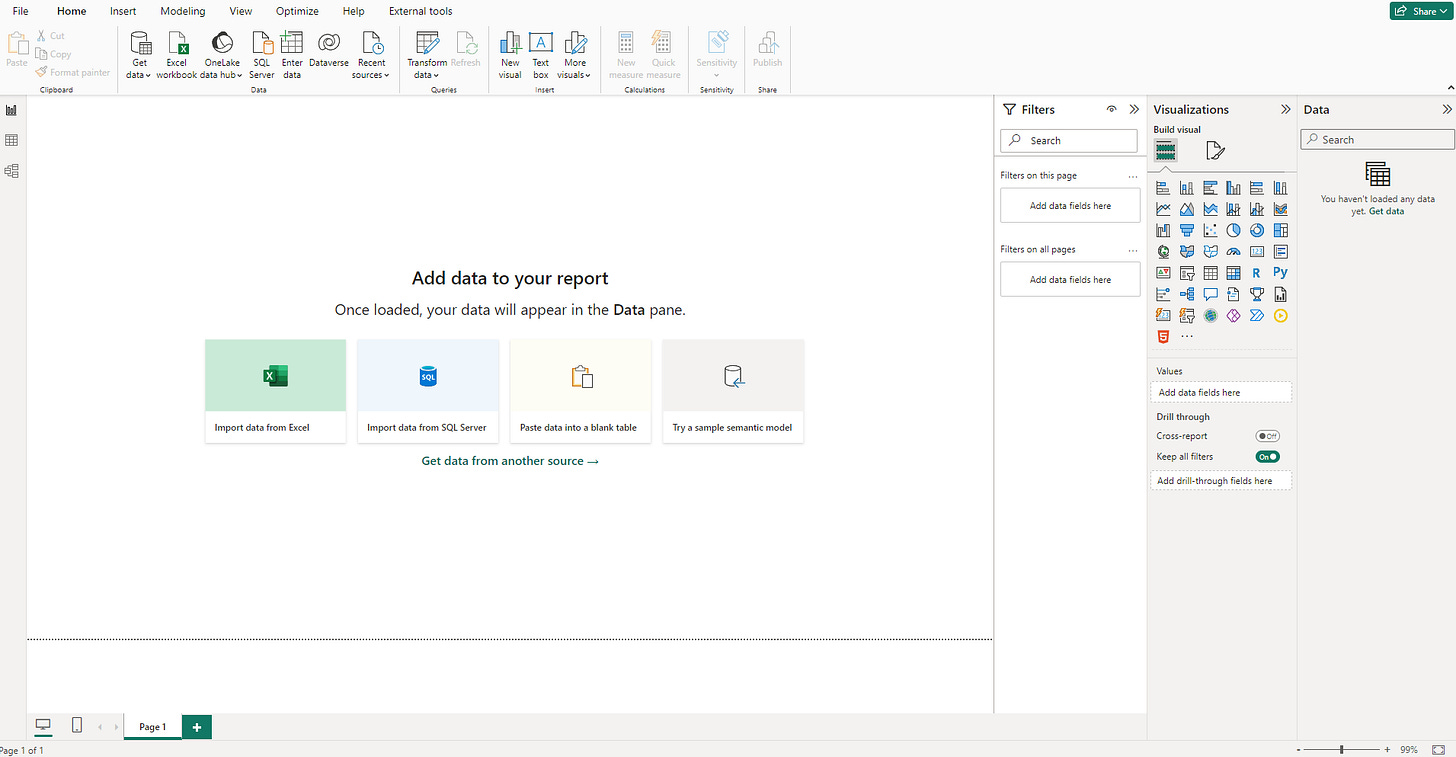Choose Import data from Excel
Image resolution: width=1456 pixels, height=757 pixels.
coord(275,390)
